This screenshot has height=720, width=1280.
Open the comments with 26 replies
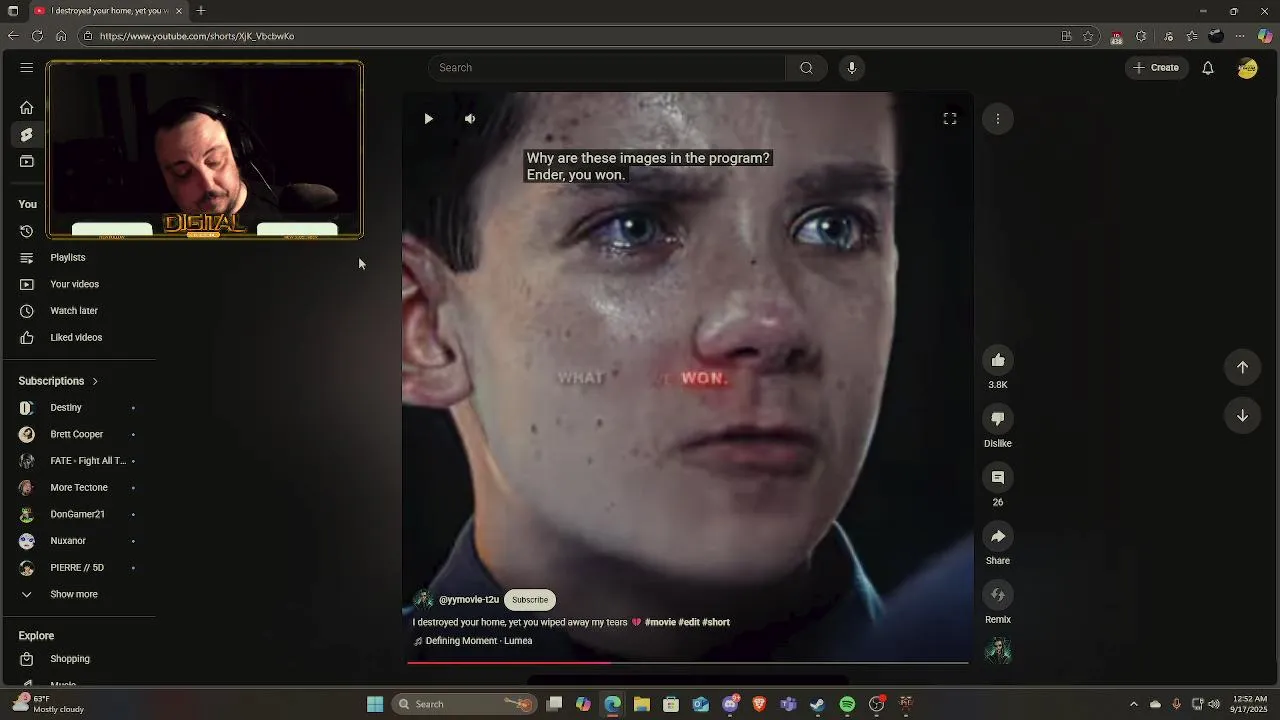tap(998, 478)
